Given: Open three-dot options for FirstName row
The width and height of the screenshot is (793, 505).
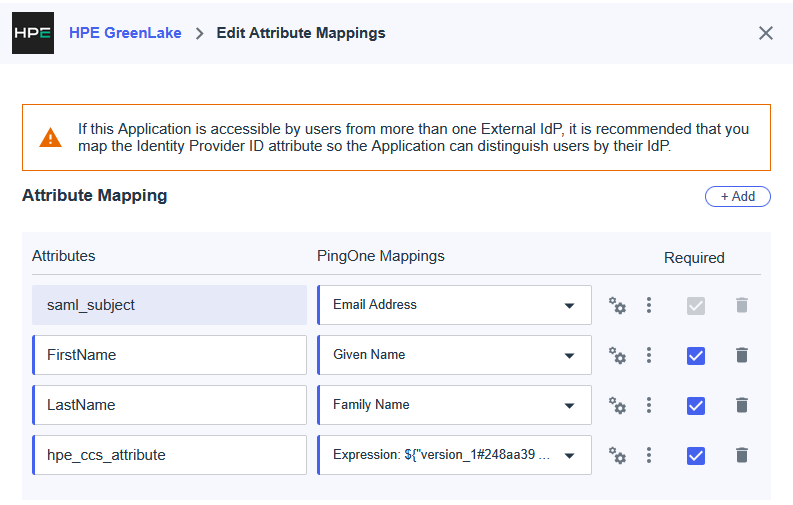Looking at the screenshot, I should [x=649, y=355].
